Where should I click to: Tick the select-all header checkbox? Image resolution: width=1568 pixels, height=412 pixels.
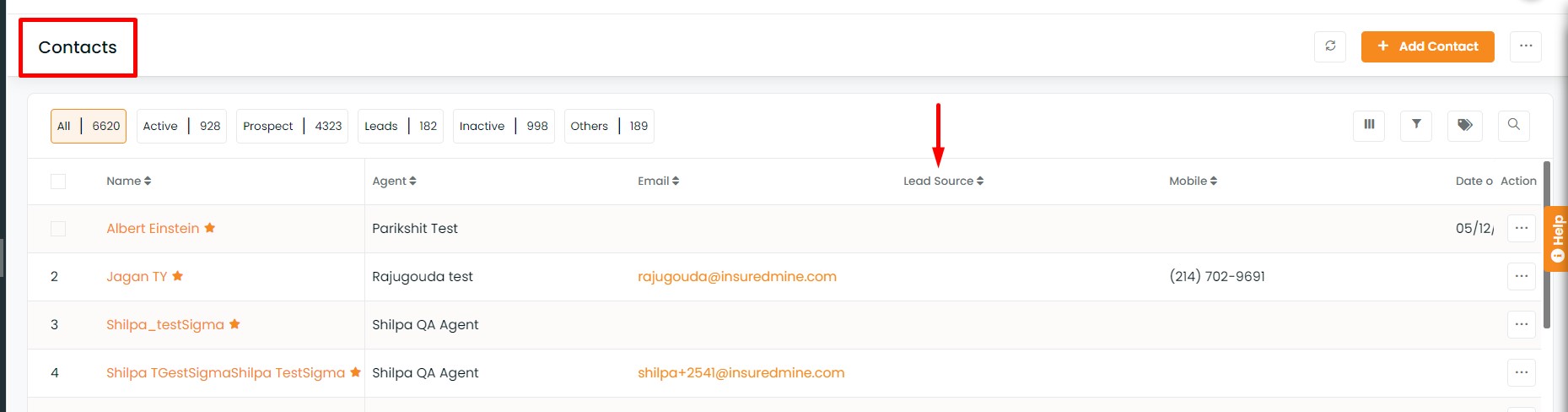coord(58,181)
